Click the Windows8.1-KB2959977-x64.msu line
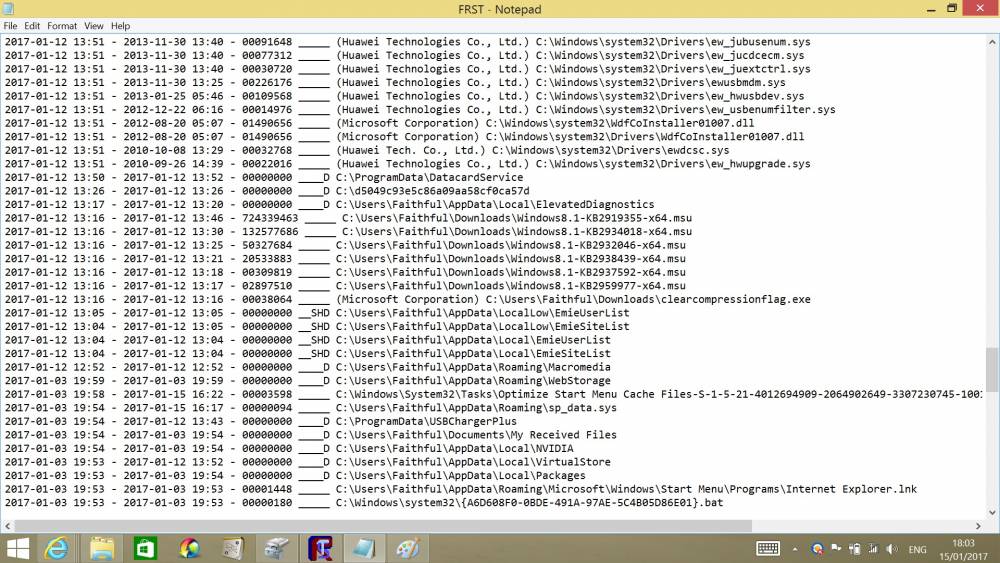This screenshot has height=563, width=1000. pos(345,286)
